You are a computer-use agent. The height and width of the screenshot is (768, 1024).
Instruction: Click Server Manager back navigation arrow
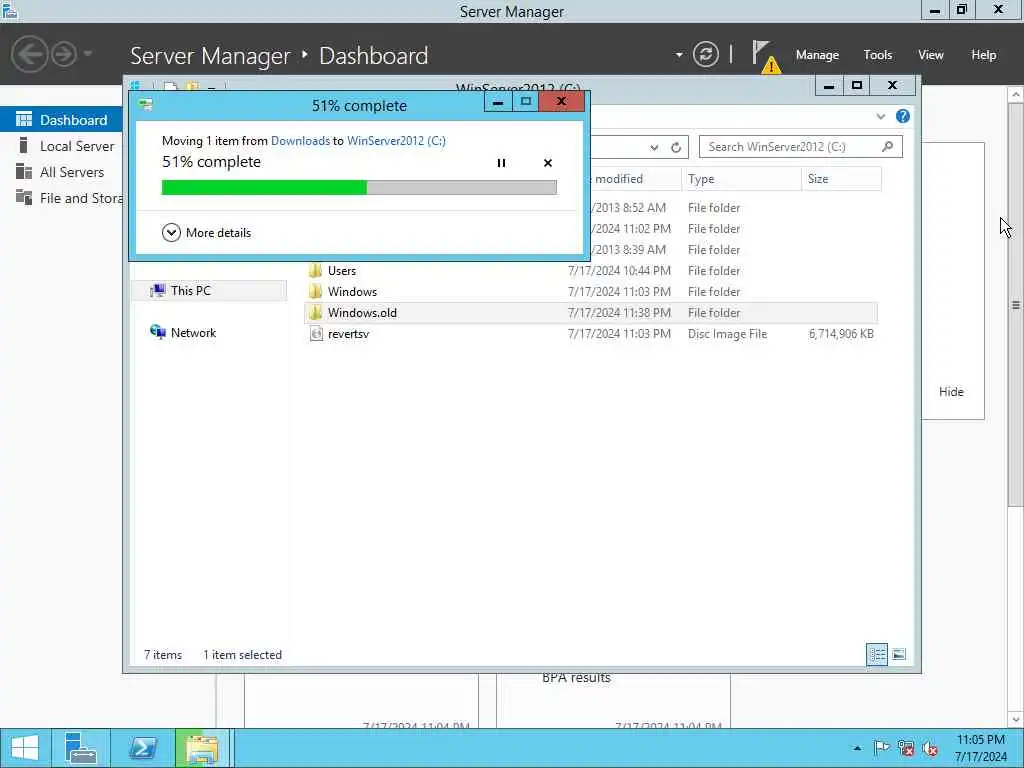(x=30, y=54)
